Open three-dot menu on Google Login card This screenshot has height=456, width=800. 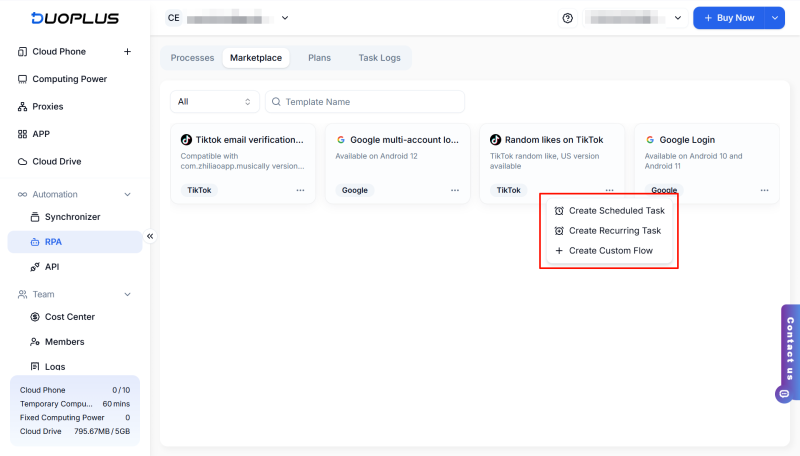pos(764,190)
